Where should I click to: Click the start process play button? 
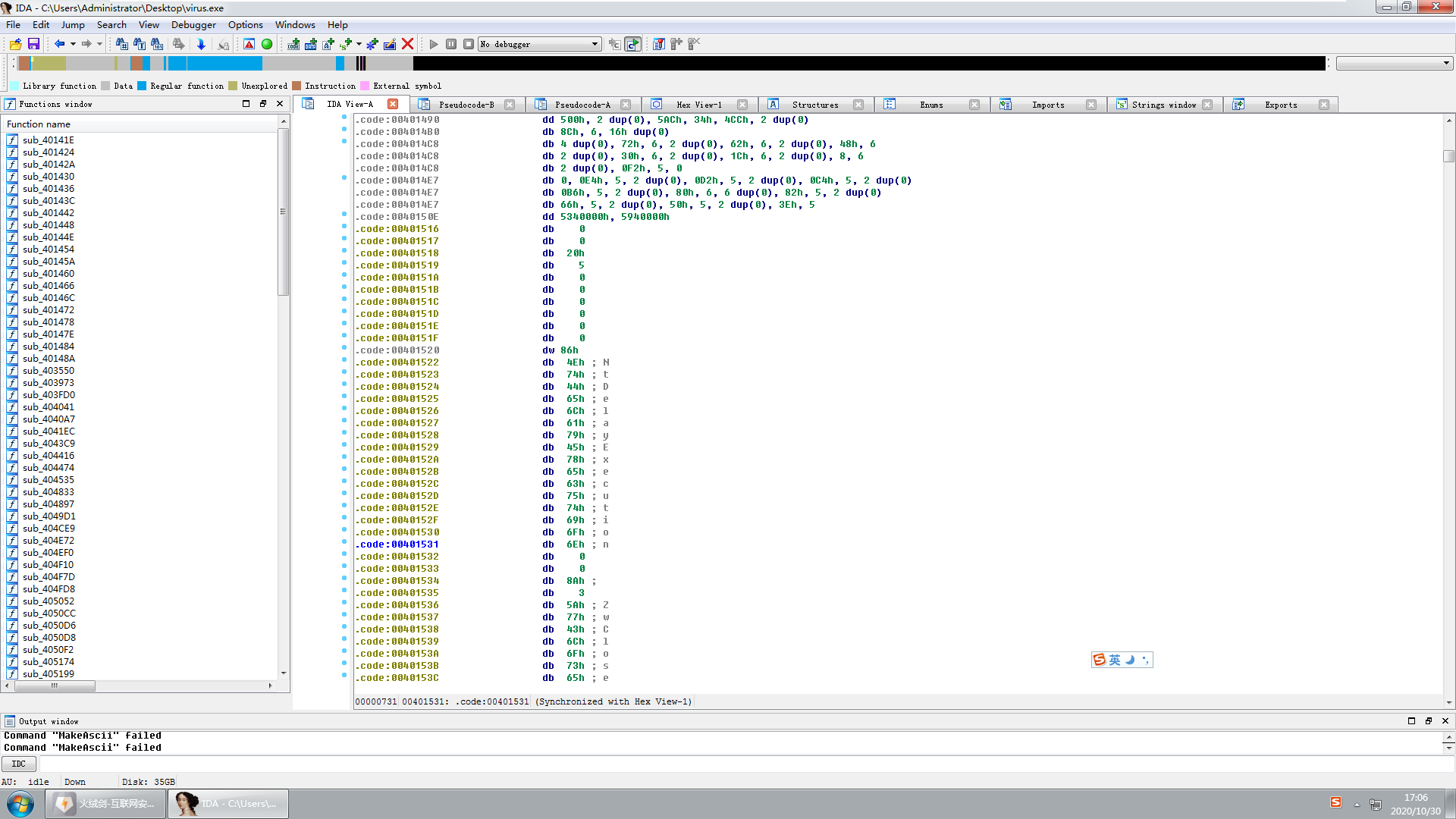434,44
